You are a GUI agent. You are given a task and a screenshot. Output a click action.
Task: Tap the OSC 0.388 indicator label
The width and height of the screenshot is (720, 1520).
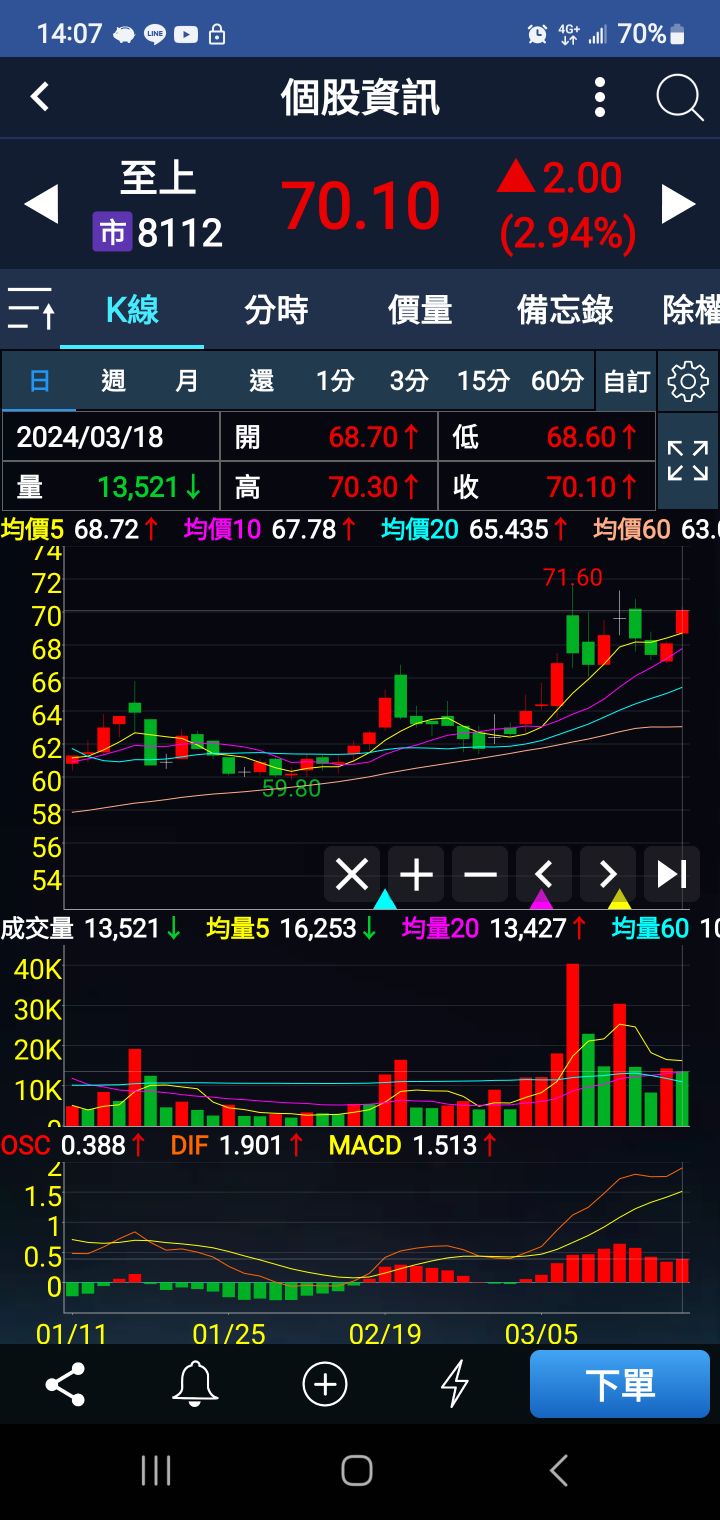(74, 1145)
